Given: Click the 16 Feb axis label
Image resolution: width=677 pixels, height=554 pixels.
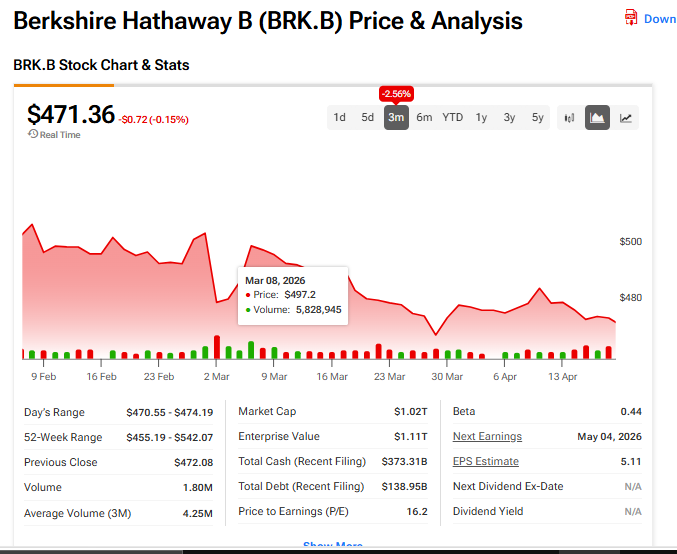Looking at the screenshot, I should [x=101, y=377].
